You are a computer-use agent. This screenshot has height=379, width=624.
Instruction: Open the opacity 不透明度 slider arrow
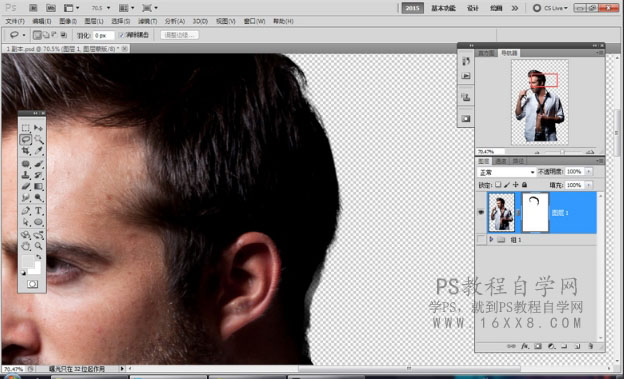click(589, 172)
